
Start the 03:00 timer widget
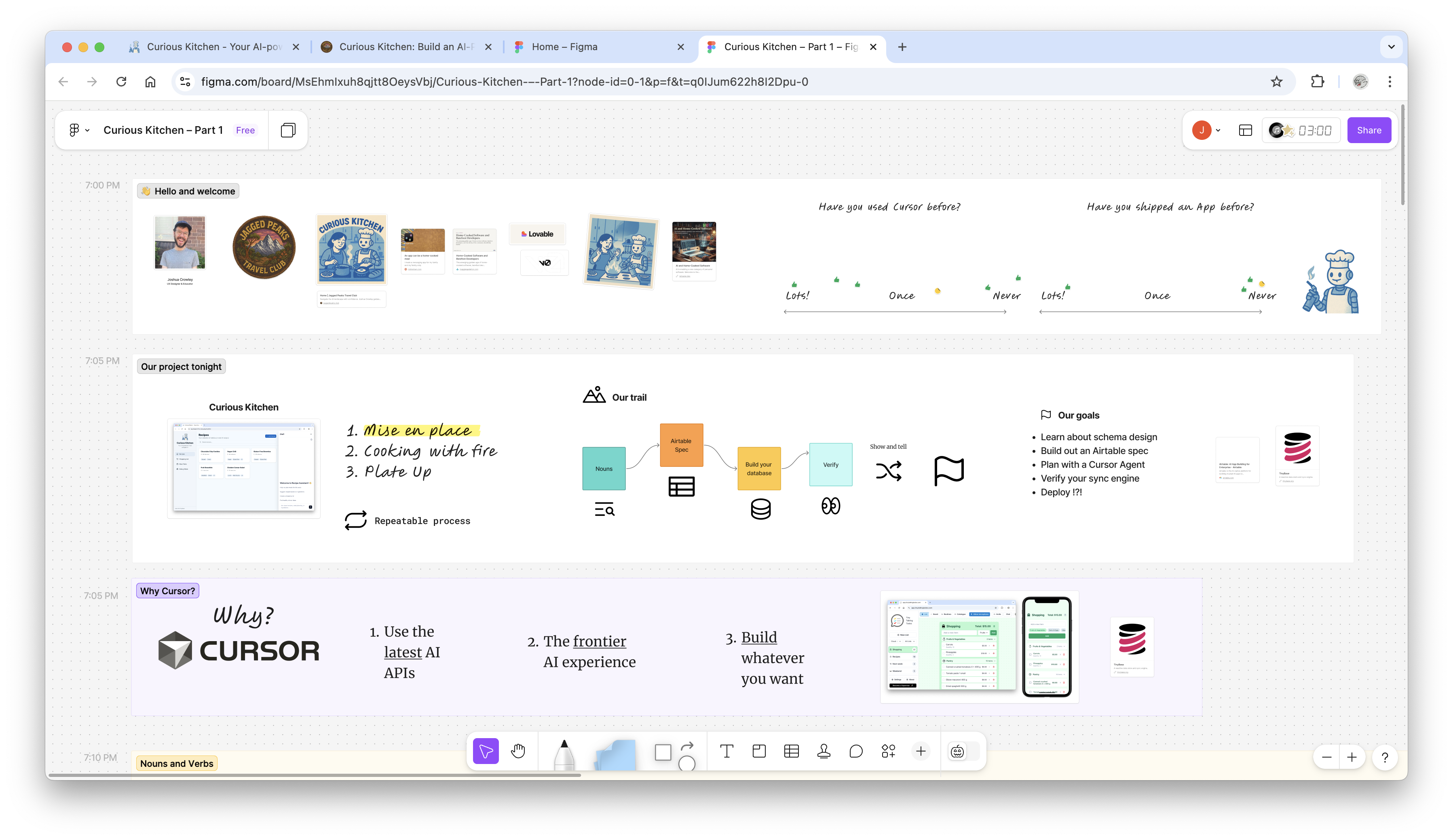(1315, 130)
